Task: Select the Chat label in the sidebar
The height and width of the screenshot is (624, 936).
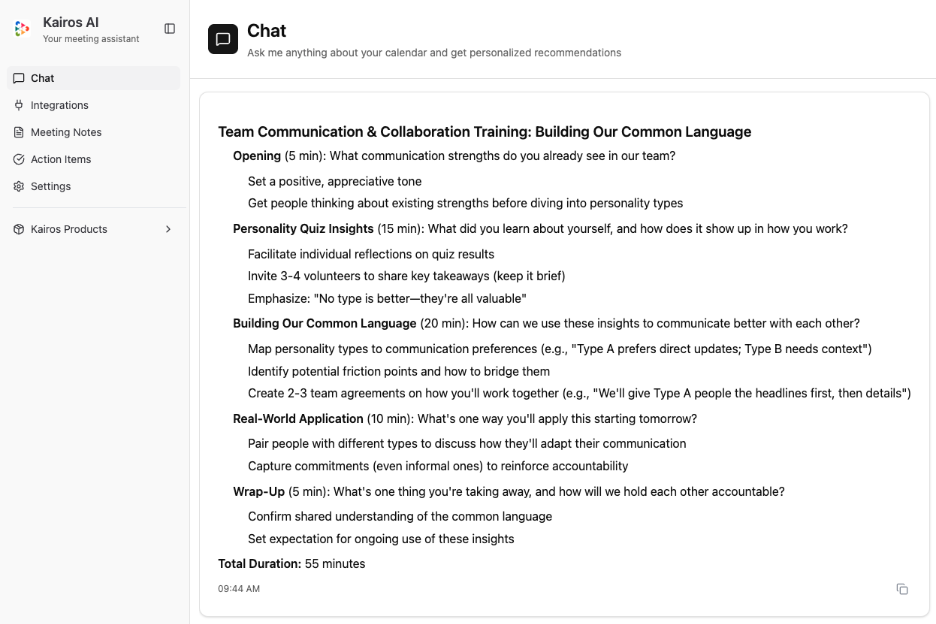Action: point(43,78)
